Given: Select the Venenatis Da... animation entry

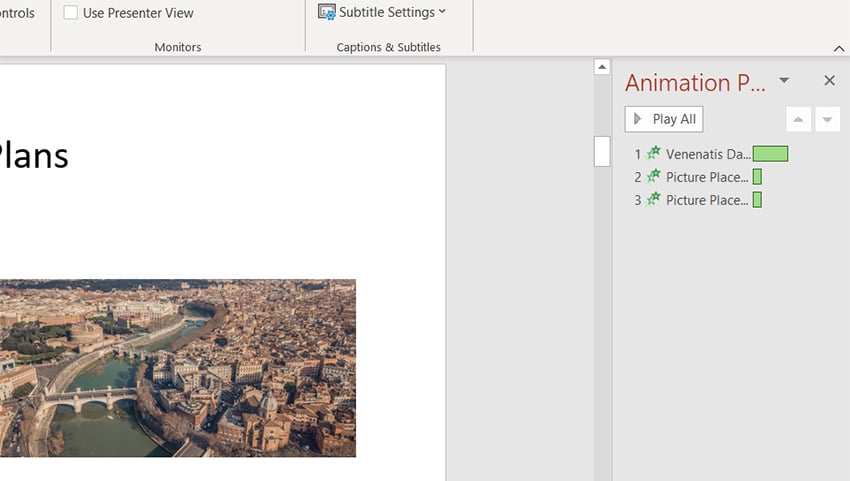Looking at the screenshot, I should pyautogui.click(x=707, y=154).
